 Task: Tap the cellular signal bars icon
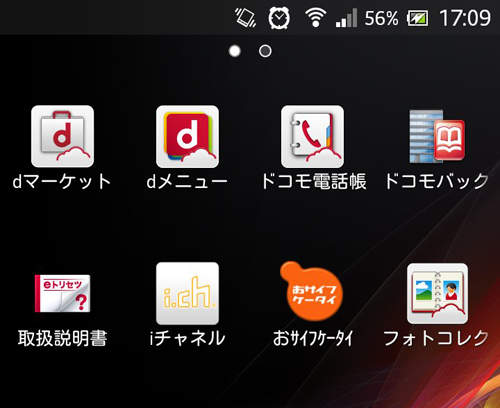point(346,18)
